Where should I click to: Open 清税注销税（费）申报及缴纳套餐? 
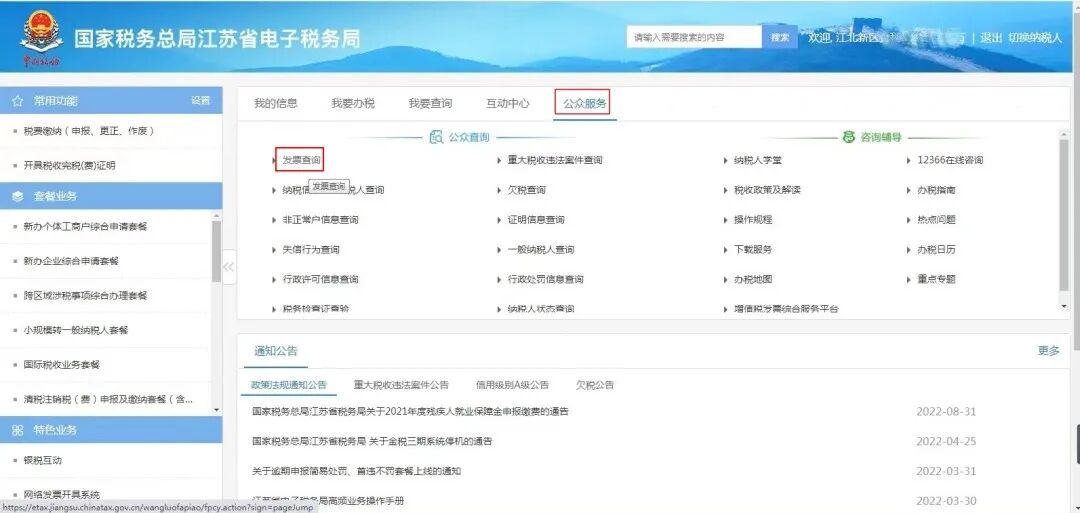click(108, 399)
